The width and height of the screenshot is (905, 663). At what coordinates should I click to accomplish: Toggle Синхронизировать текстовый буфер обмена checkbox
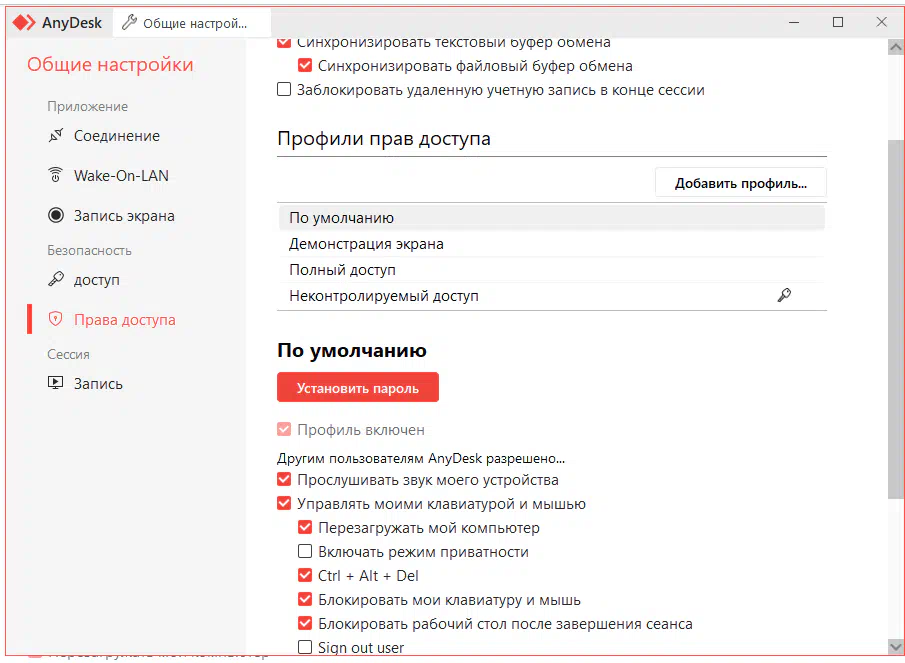284,42
